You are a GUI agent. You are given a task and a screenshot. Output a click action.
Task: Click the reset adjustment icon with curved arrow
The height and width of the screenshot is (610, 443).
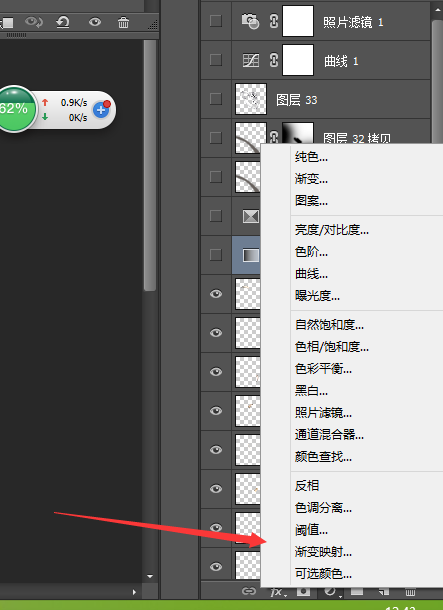tap(63, 22)
